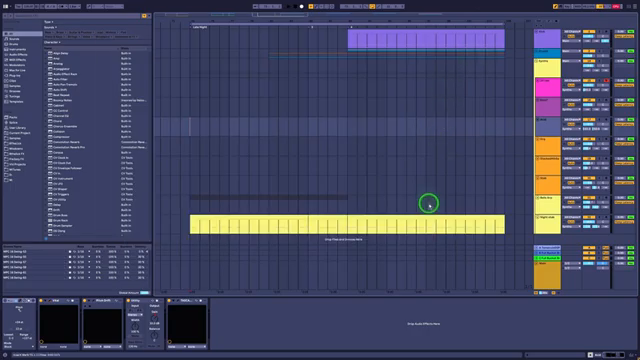This screenshot has height=360, width=640.
Task: Toggle the yellow browser filter button
Action: pos(144,16)
